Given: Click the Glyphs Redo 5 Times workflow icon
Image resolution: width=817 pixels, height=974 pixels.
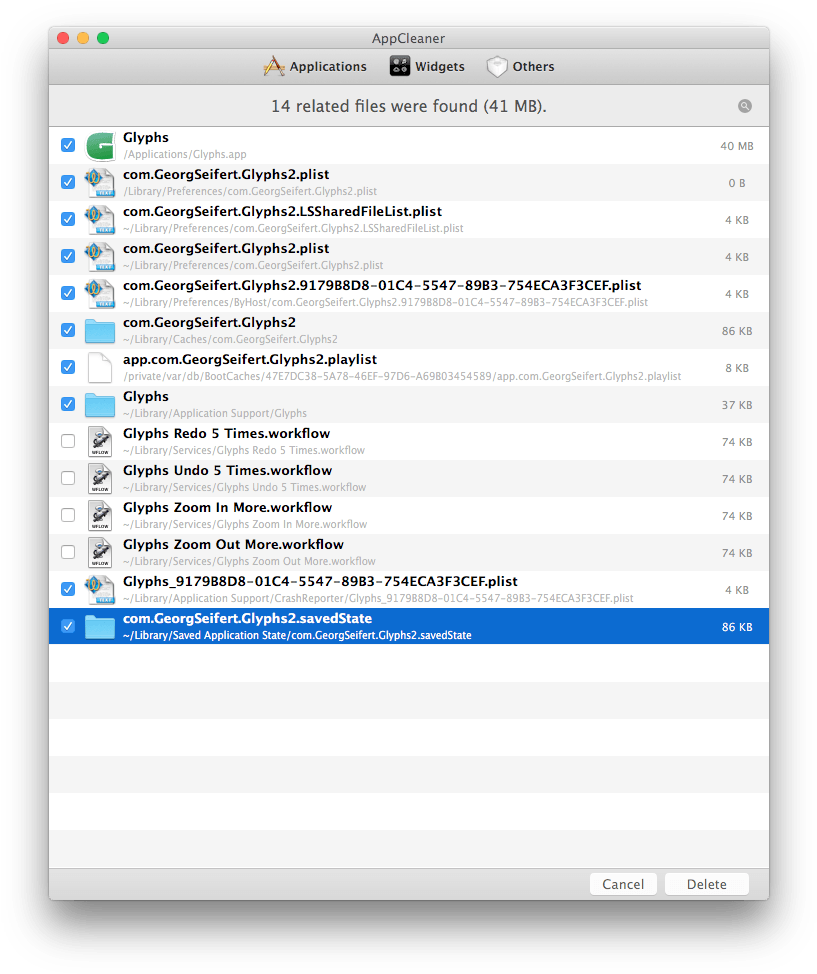Looking at the screenshot, I should coord(100,441).
